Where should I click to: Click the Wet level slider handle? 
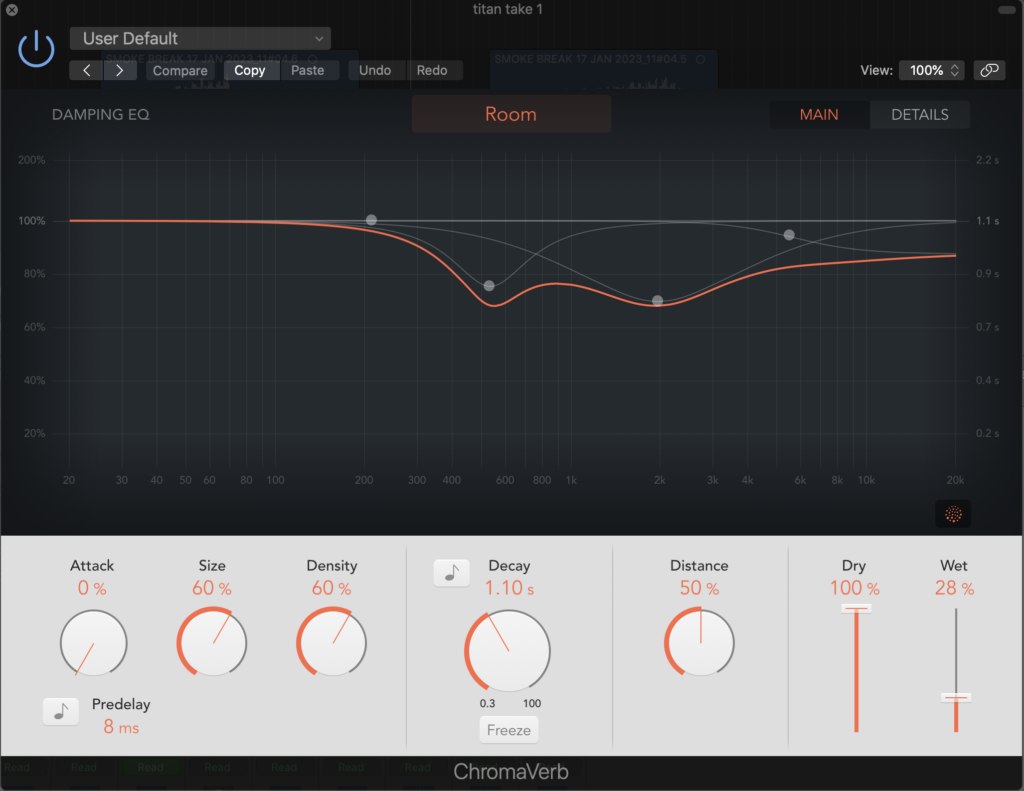[955, 697]
